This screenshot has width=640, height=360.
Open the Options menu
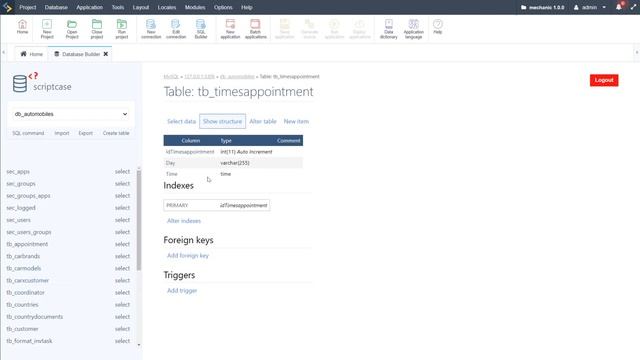pyautogui.click(x=223, y=7)
